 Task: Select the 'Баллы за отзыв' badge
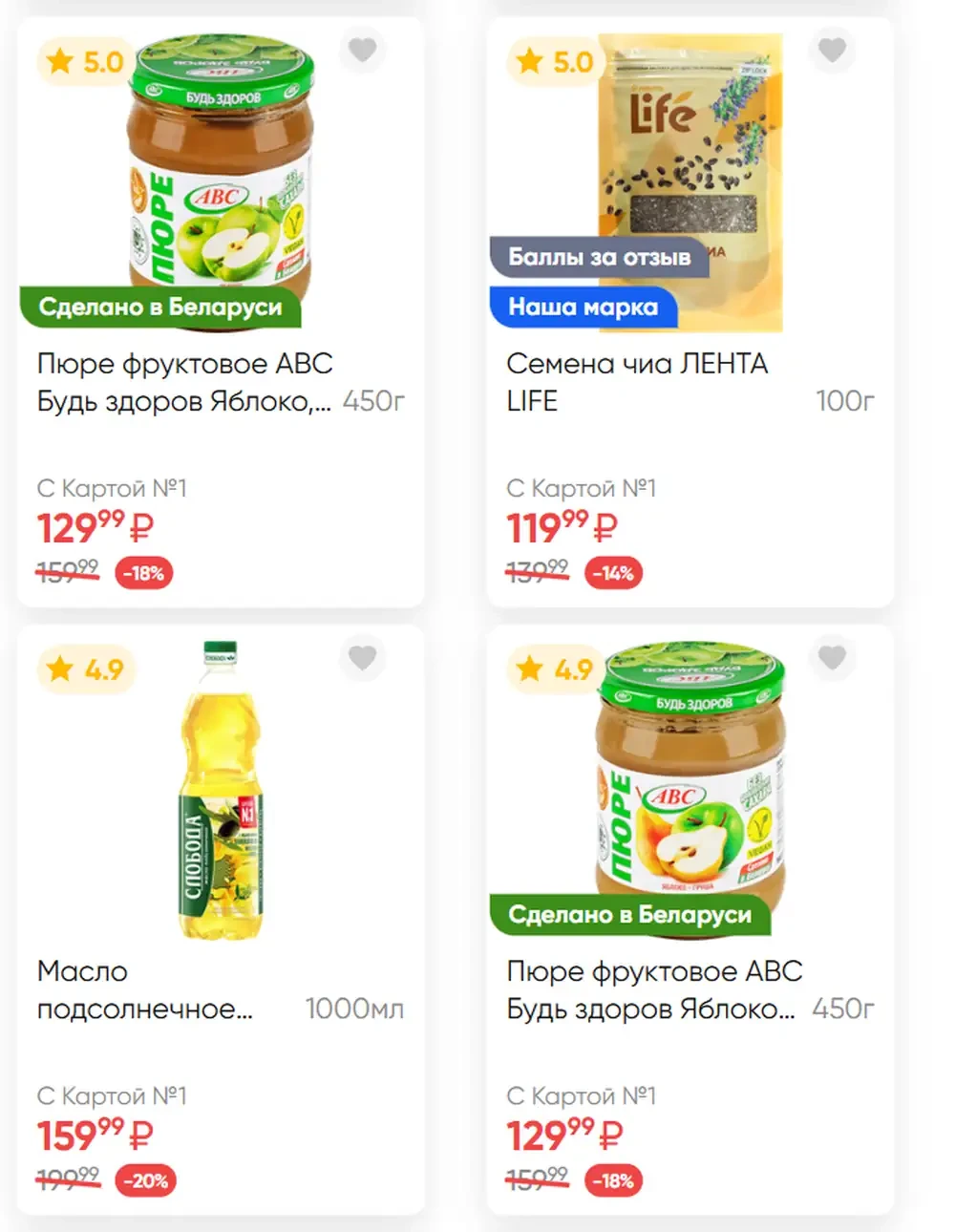(x=599, y=257)
